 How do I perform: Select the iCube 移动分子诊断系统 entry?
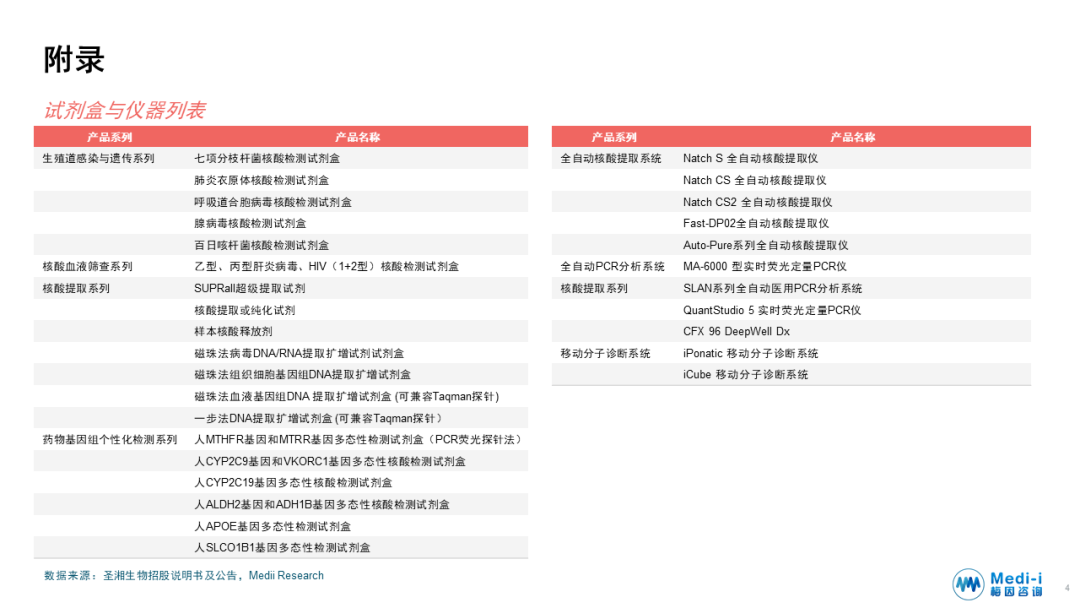point(746,375)
